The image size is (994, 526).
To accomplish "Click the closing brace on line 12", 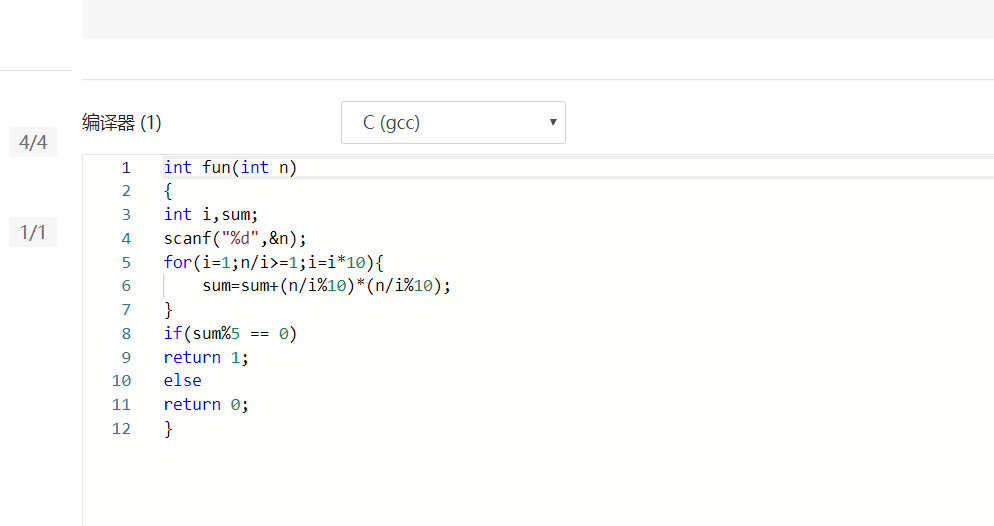I will (x=168, y=428).
